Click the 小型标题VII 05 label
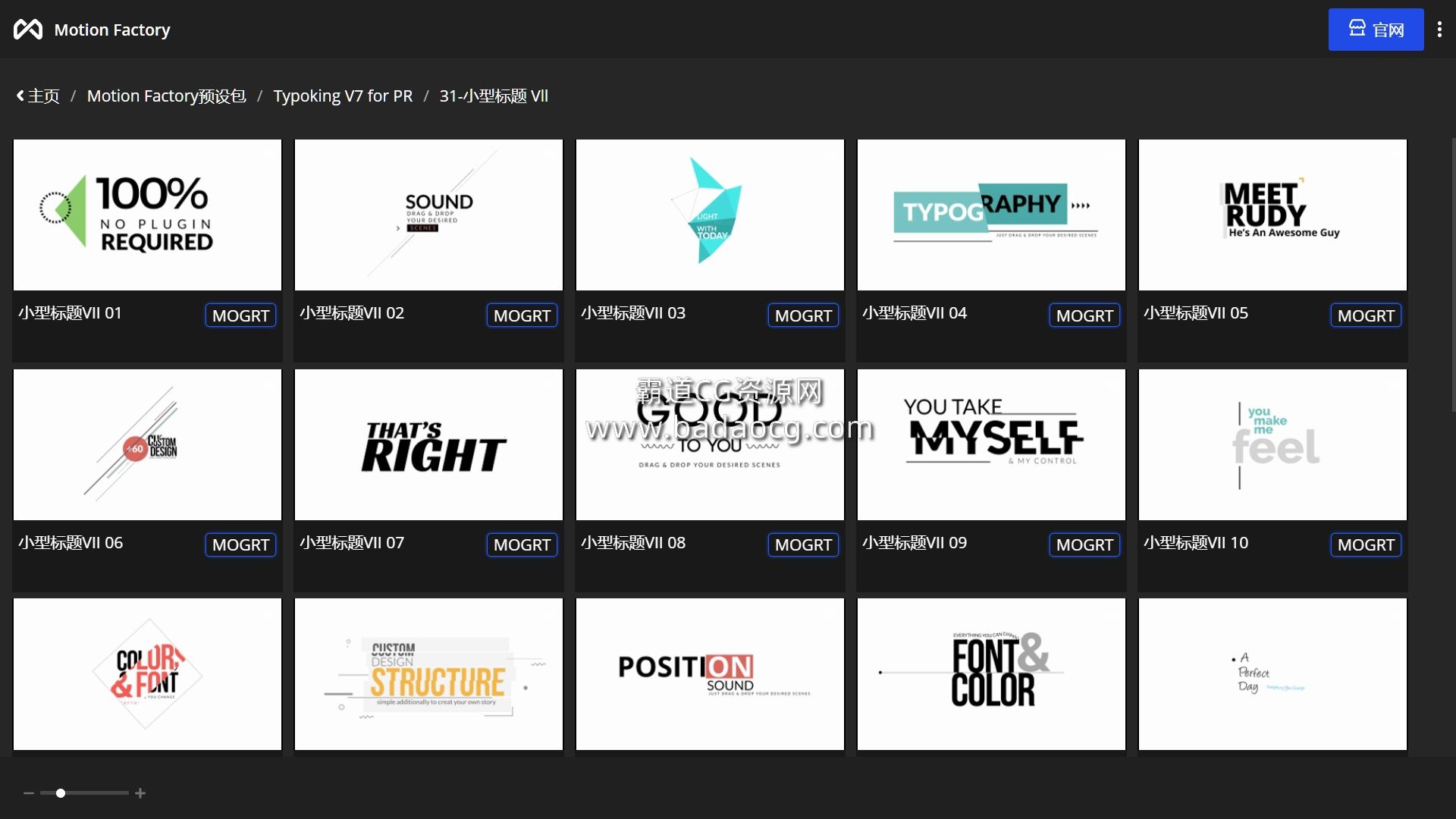The height and width of the screenshot is (819, 1456). (1196, 313)
